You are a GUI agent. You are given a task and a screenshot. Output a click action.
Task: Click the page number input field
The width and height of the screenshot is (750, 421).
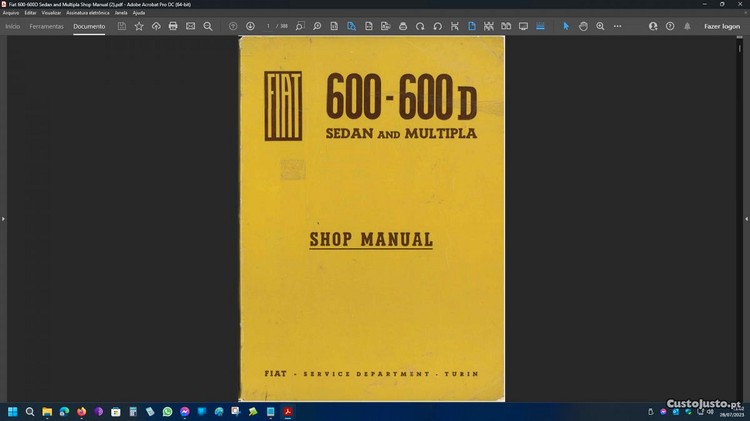(x=268, y=26)
